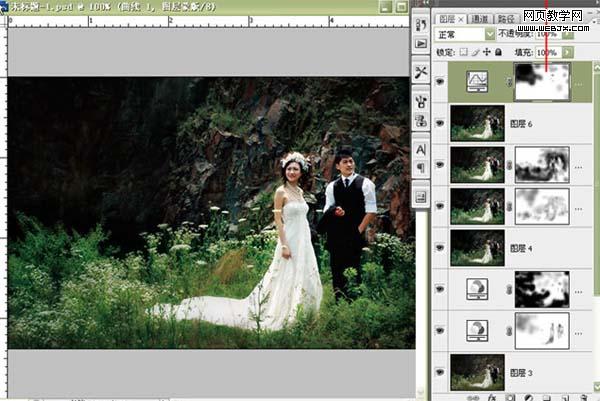The width and height of the screenshot is (600, 401).
Task: Click the Actions play-button panel icon
Action: (x=420, y=44)
